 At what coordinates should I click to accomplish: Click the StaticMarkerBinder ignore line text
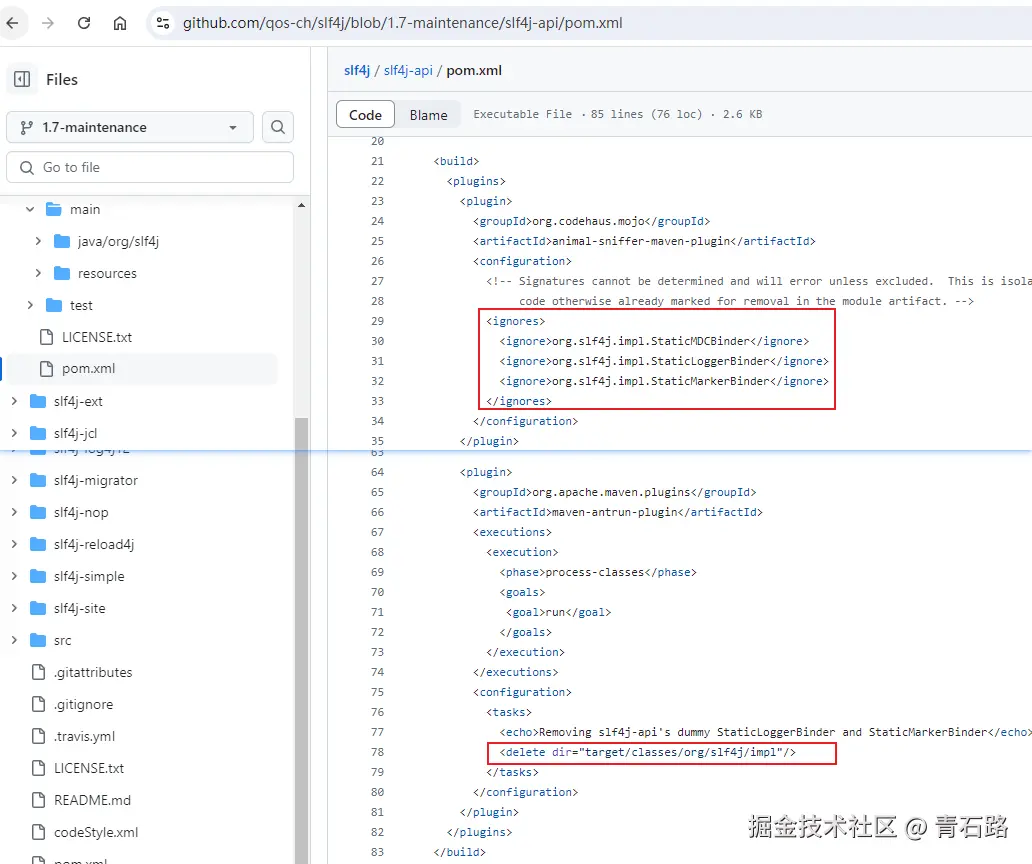tap(663, 381)
